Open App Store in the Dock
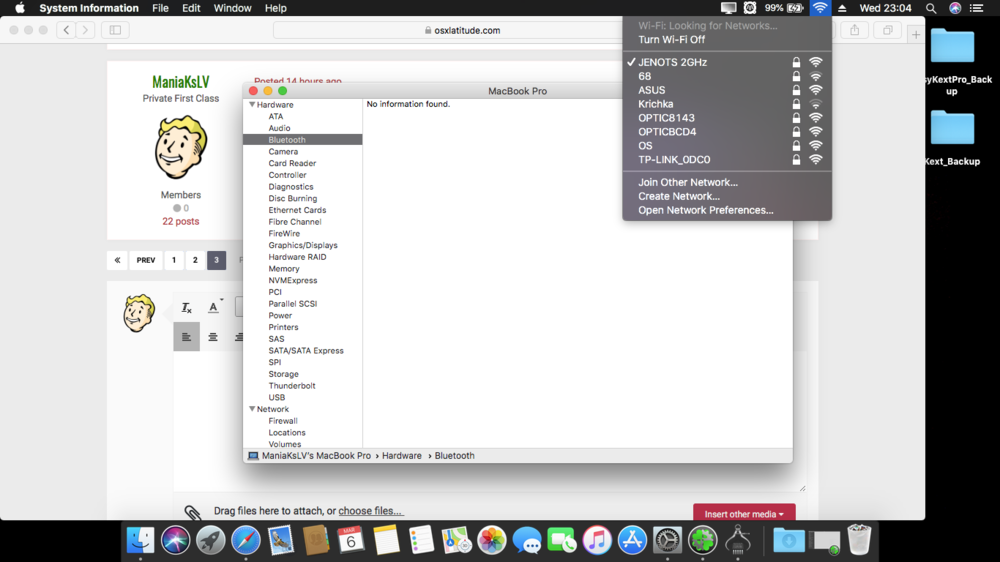 pos(632,540)
